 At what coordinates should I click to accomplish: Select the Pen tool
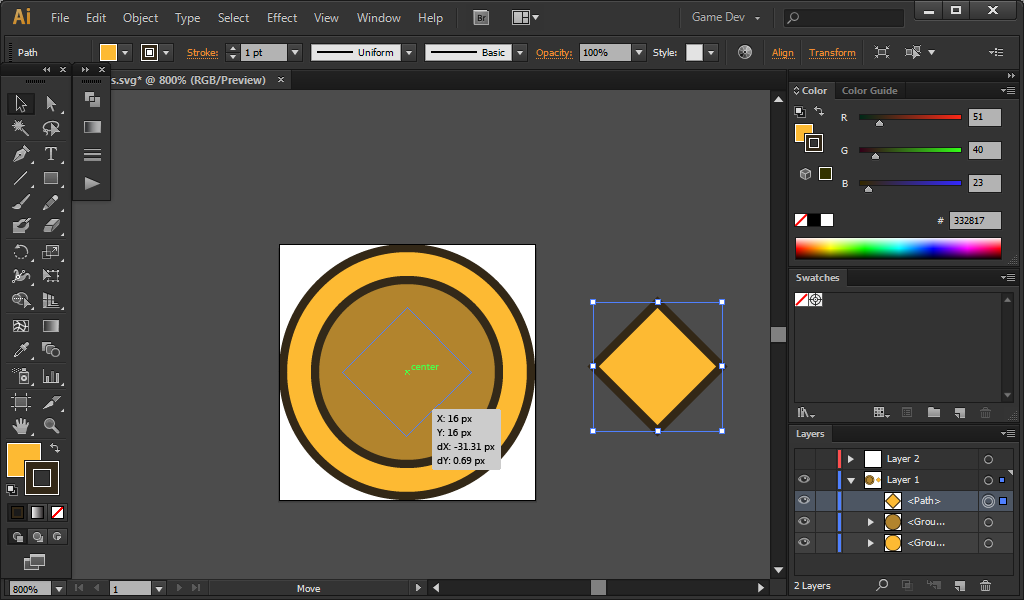tap(20, 153)
